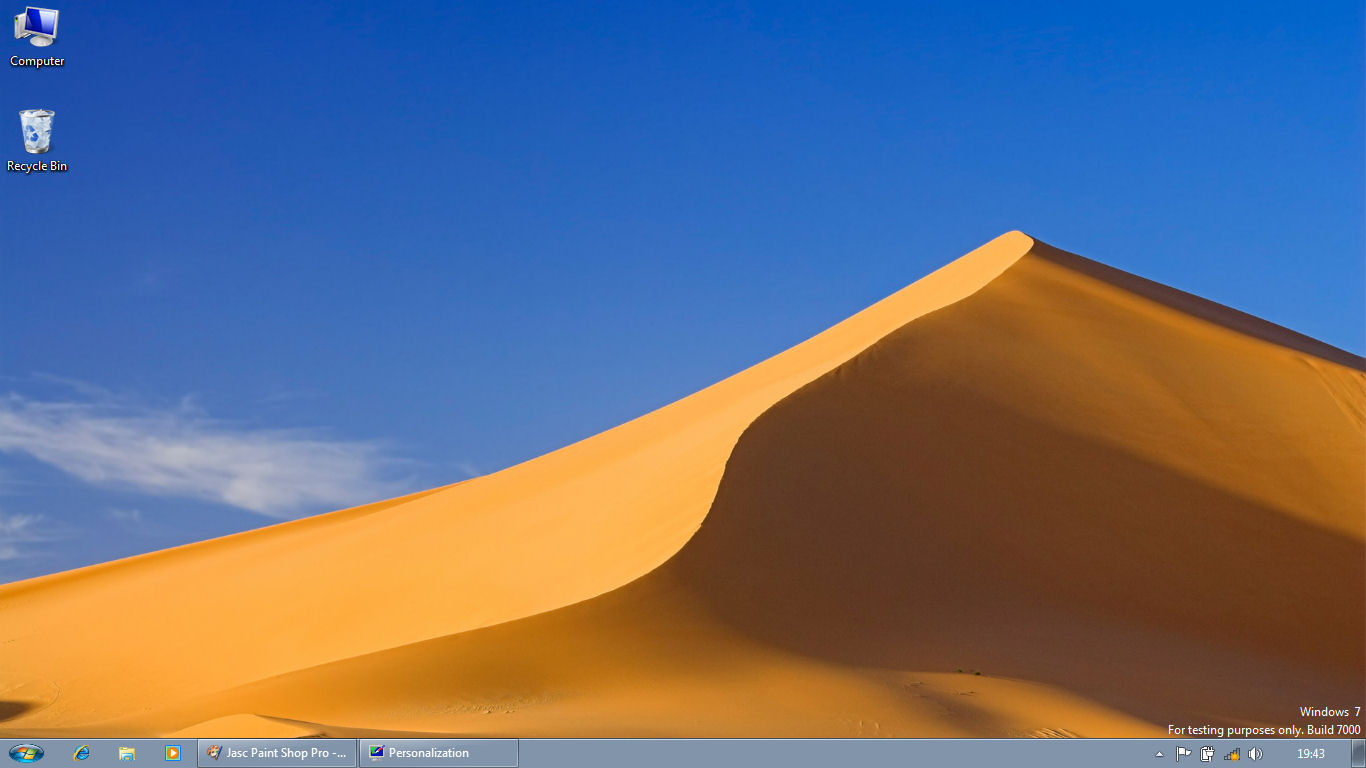1366x768 pixels.
Task: Open the Action Center flag icon
Action: pyautogui.click(x=1183, y=754)
